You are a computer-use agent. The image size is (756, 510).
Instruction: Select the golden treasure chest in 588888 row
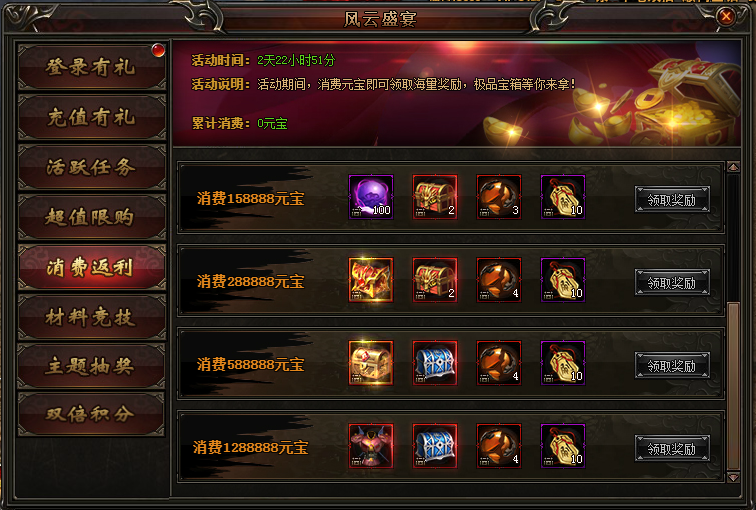[x=371, y=363]
